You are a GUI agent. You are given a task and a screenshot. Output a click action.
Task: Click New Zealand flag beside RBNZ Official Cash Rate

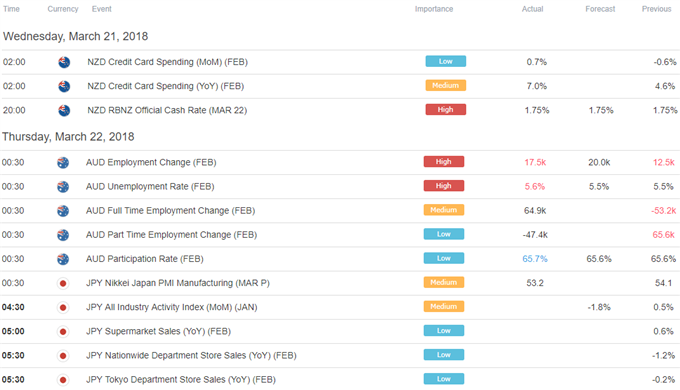point(64,111)
